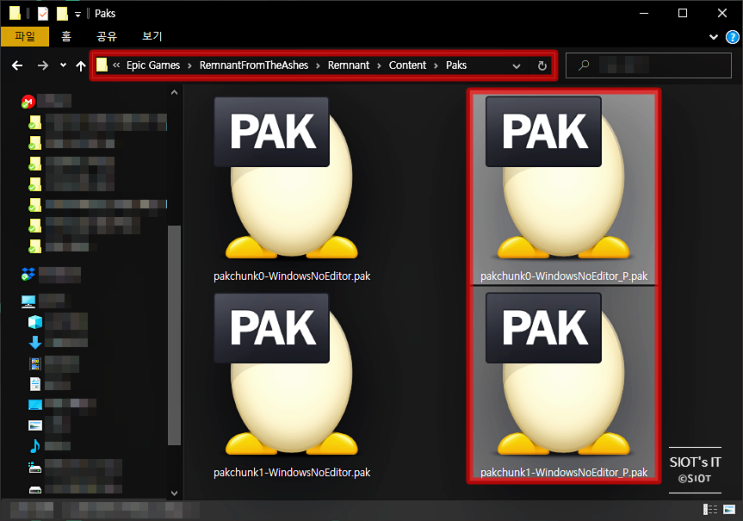Click Remnant in the address path
This screenshot has width=743, height=521.
pos(348,65)
